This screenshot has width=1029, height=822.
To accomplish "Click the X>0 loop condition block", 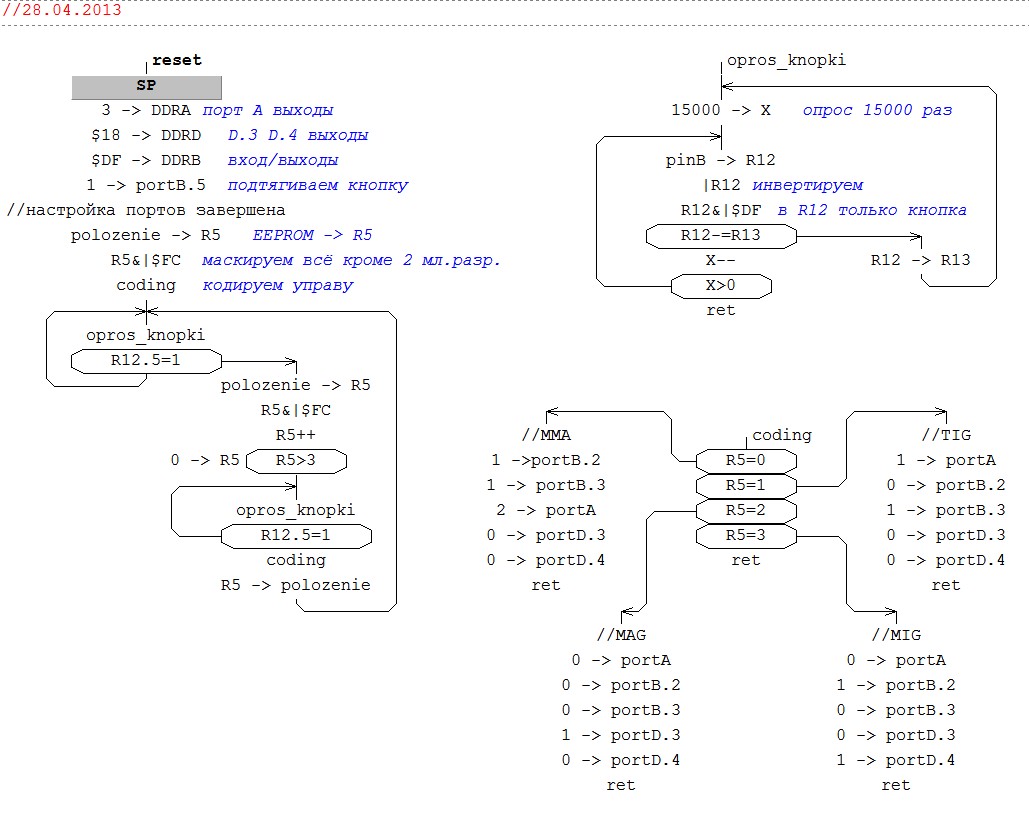I will [721, 286].
